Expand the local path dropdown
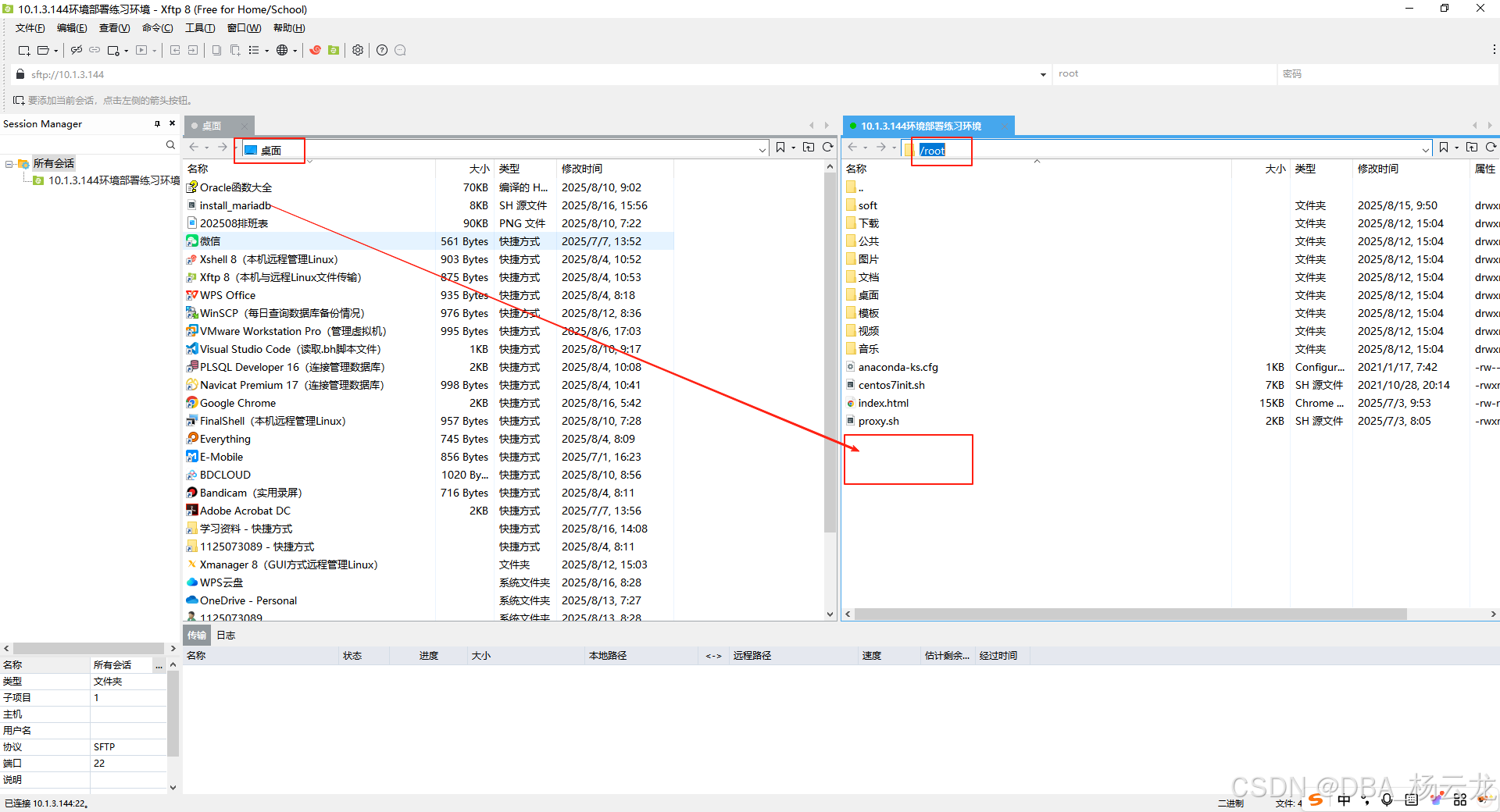Image resolution: width=1500 pixels, height=812 pixels. (762, 149)
